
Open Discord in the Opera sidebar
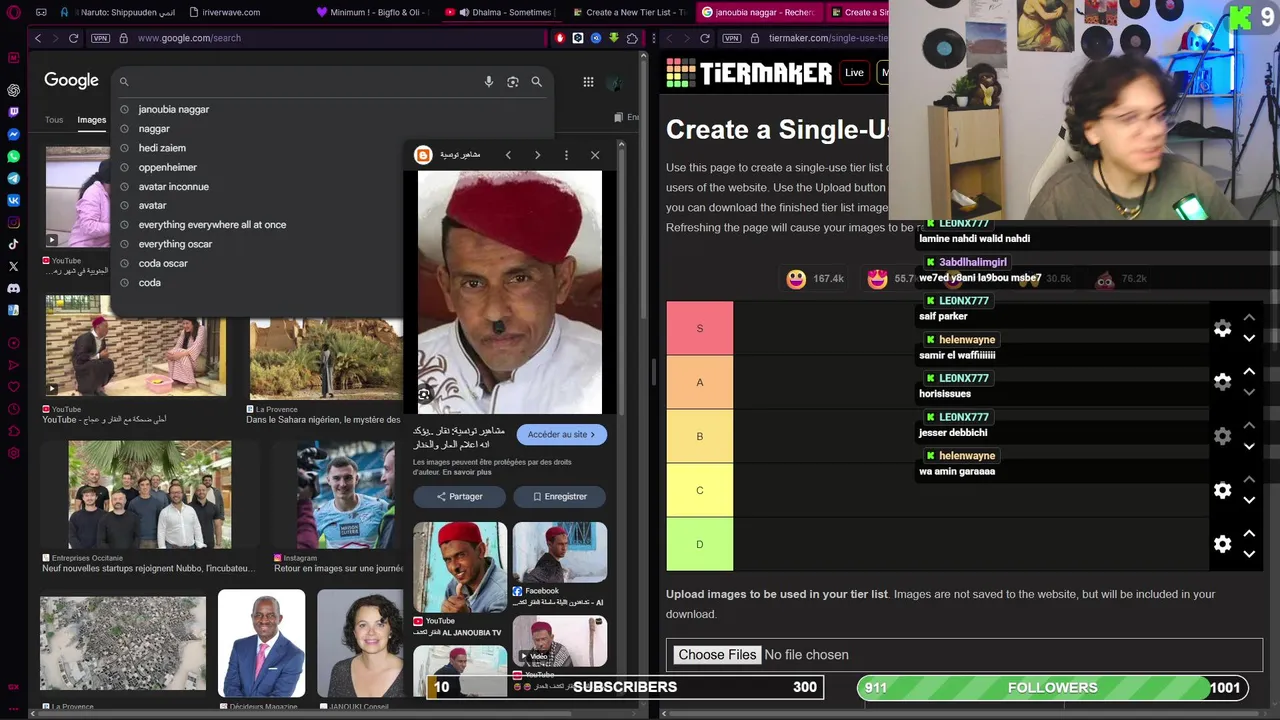(14, 288)
